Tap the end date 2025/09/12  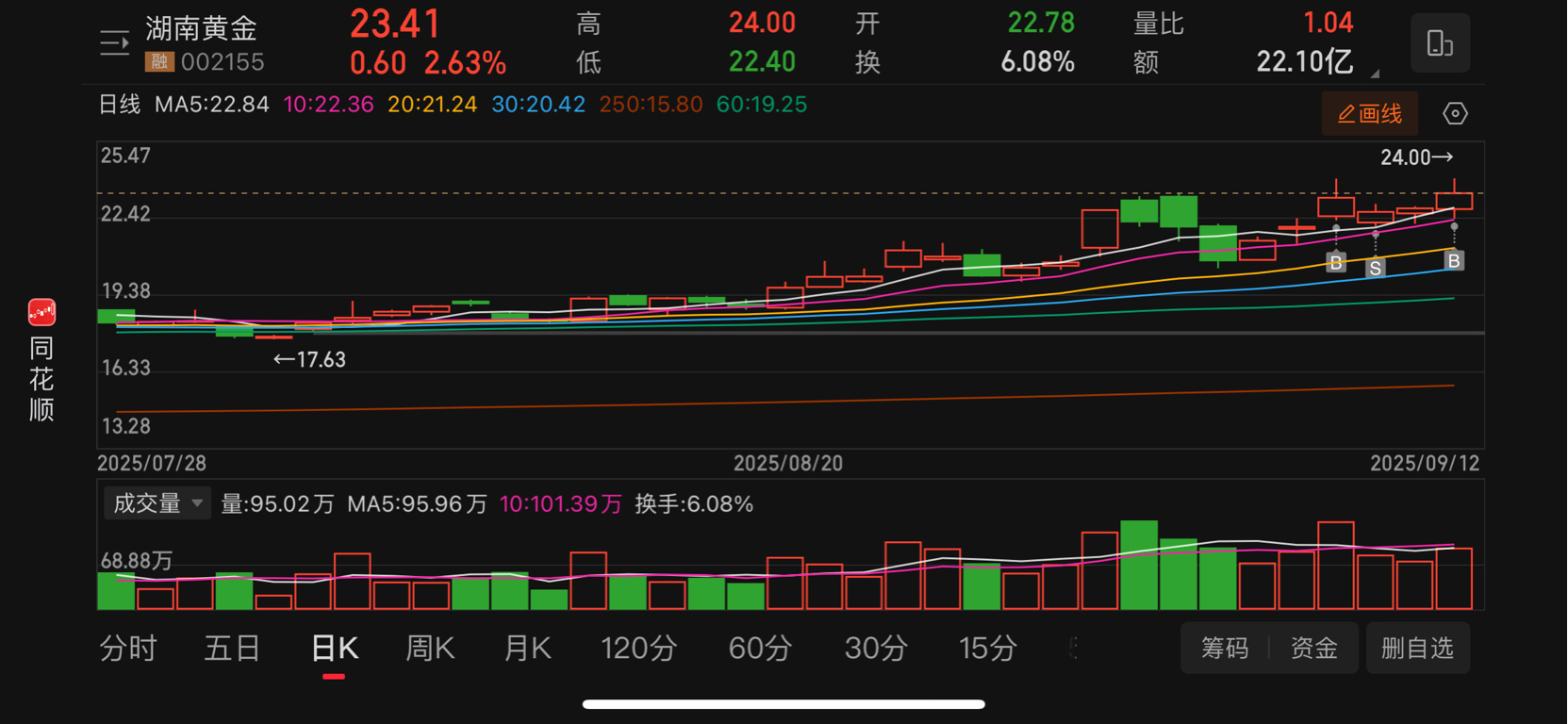point(1425,464)
